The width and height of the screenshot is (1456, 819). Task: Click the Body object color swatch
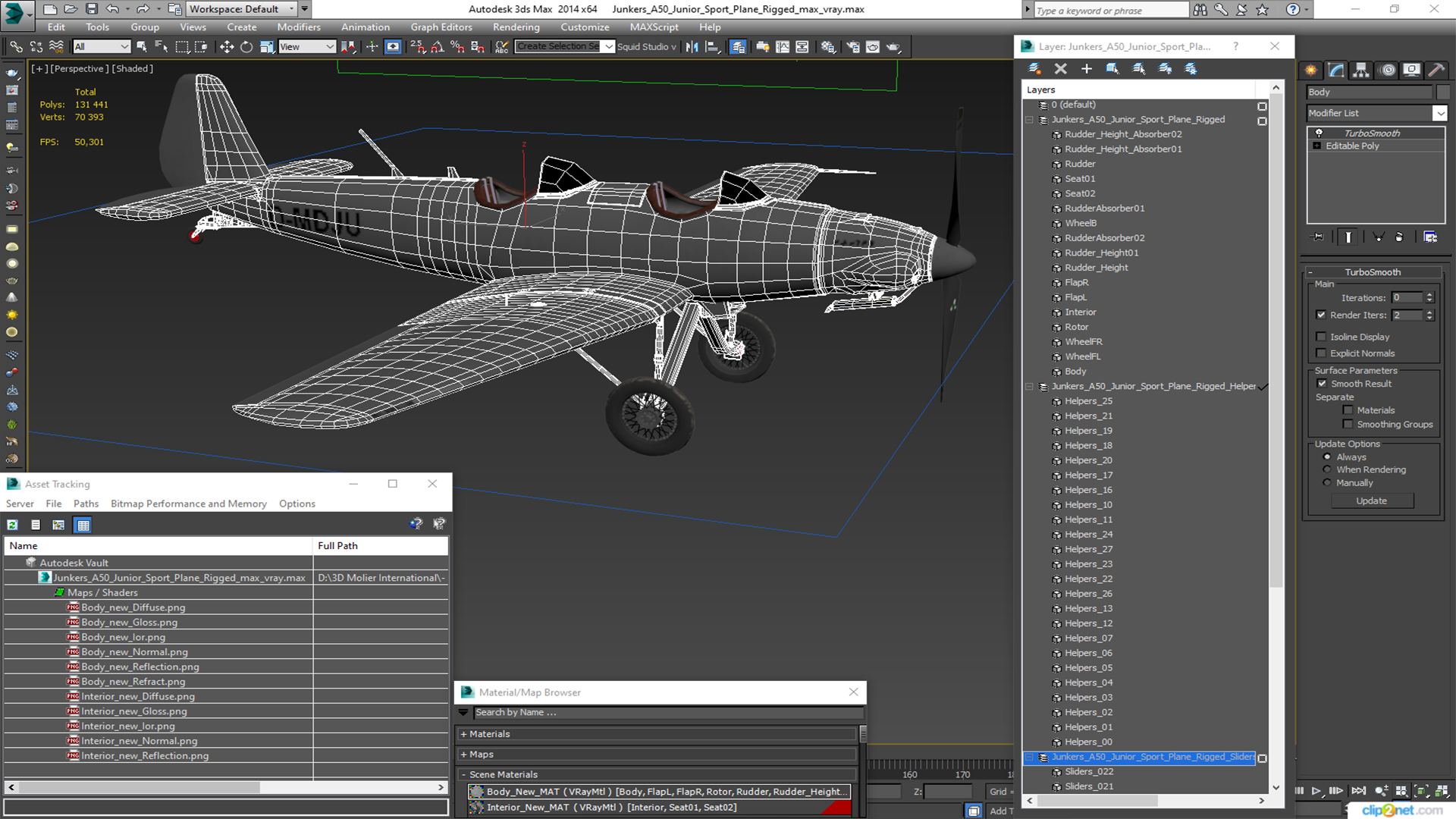[x=1442, y=92]
